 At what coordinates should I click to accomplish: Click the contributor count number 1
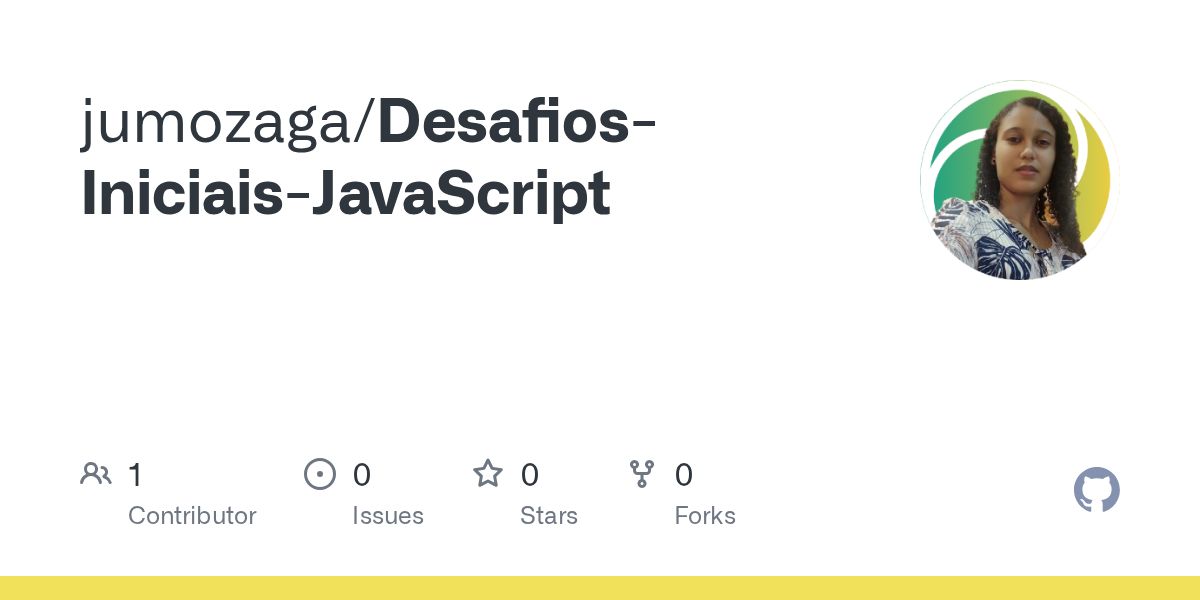coord(135,474)
